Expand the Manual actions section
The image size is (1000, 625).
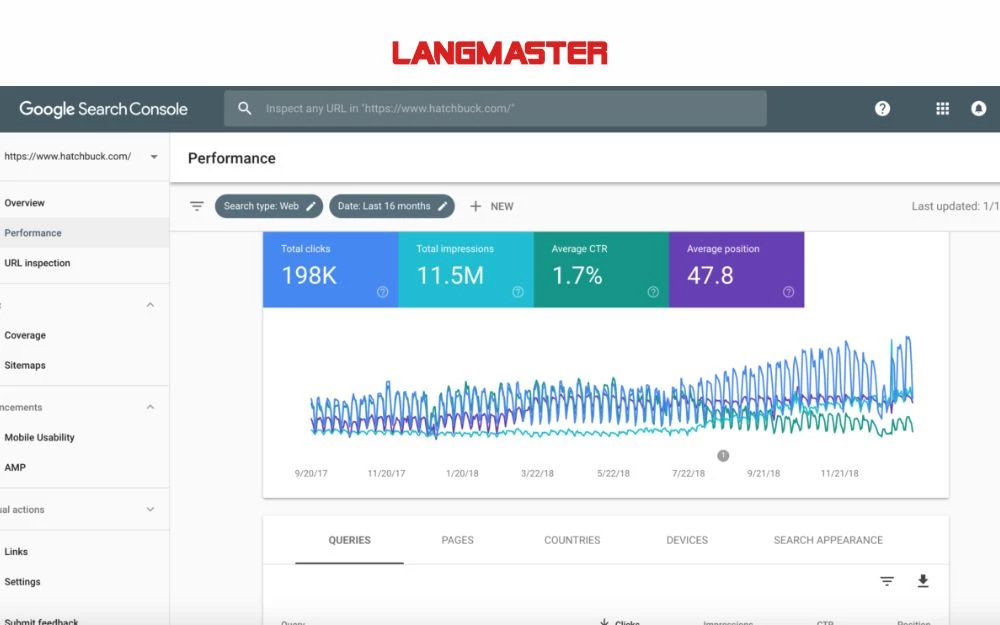coord(150,509)
